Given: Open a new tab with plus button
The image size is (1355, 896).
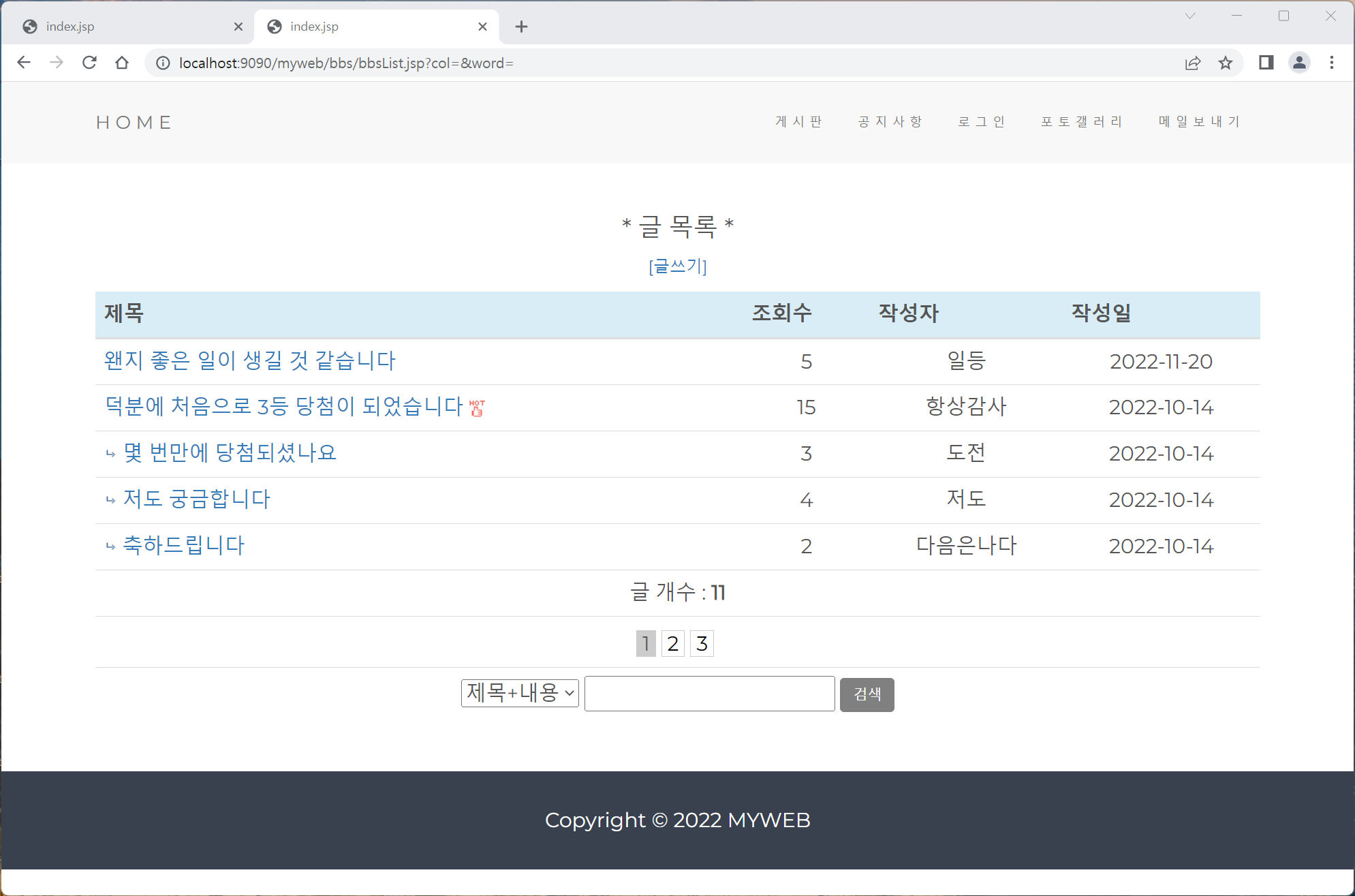Looking at the screenshot, I should pos(521,27).
